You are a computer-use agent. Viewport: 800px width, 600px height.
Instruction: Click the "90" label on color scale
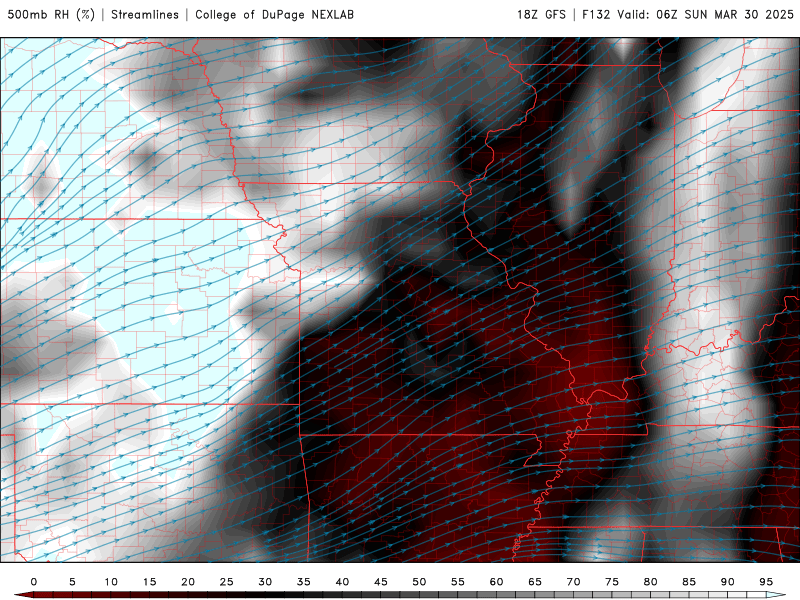[x=728, y=582]
